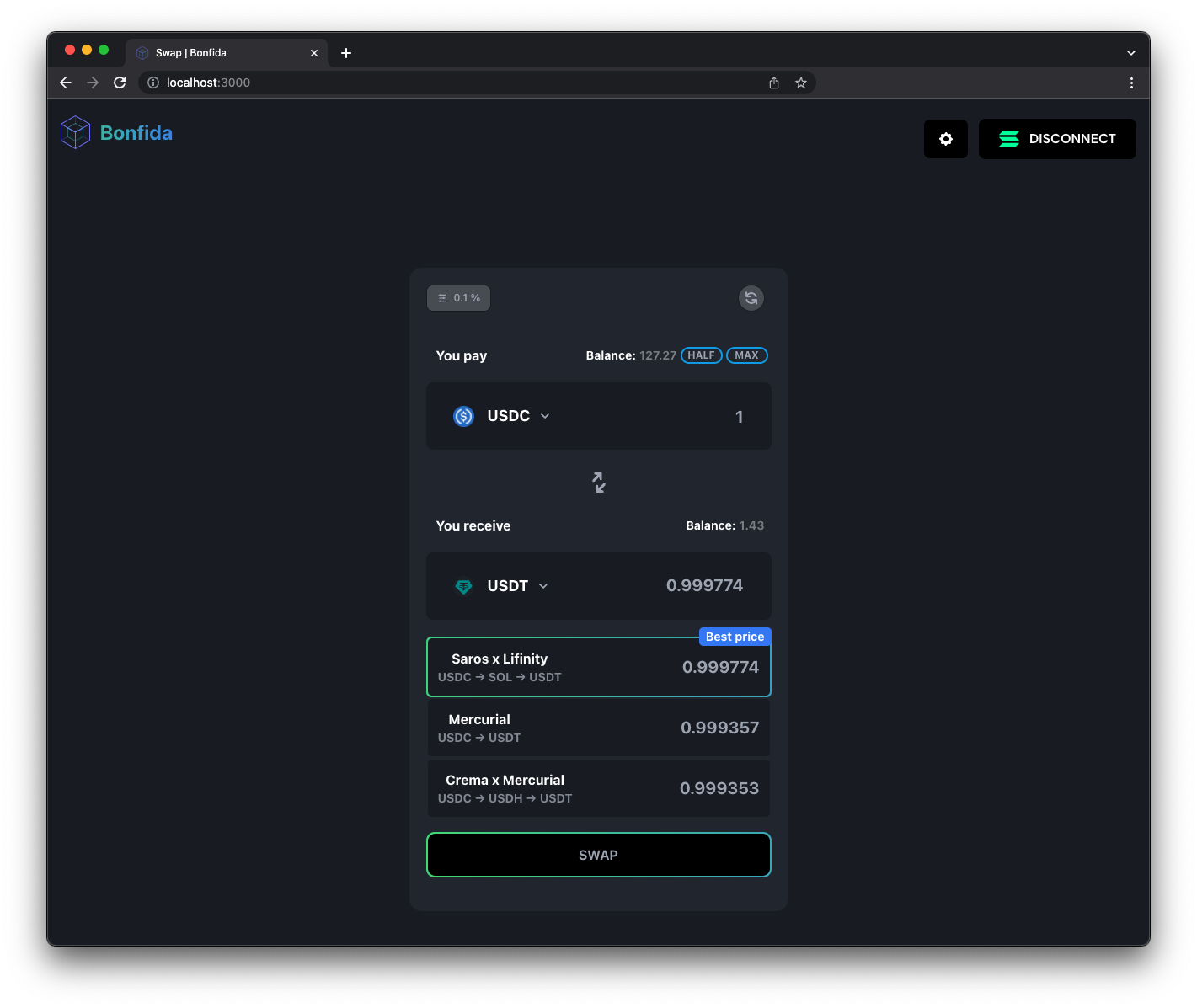Viewport: 1197px width, 1008px height.
Task: Swap pay and receive tokens arrows
Action: (x=599, y=483)
